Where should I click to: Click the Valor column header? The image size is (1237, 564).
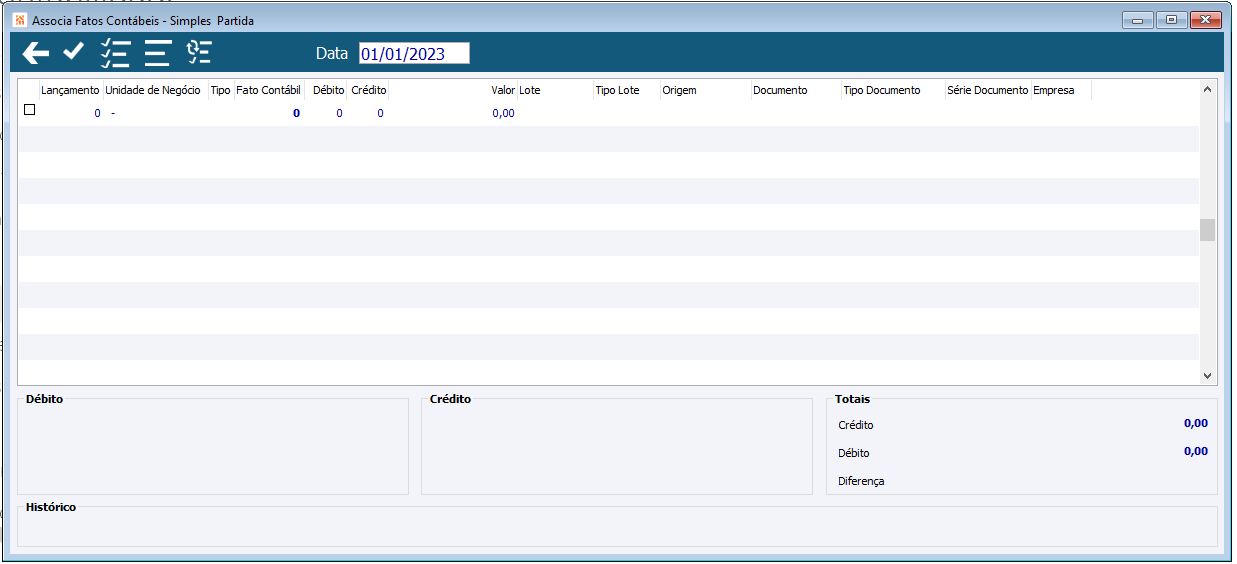click(x=453, y=90)
